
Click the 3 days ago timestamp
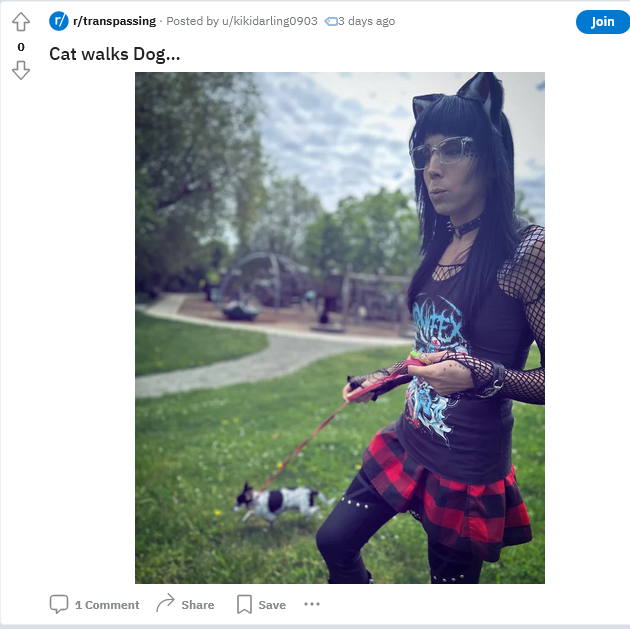[366, 21]
